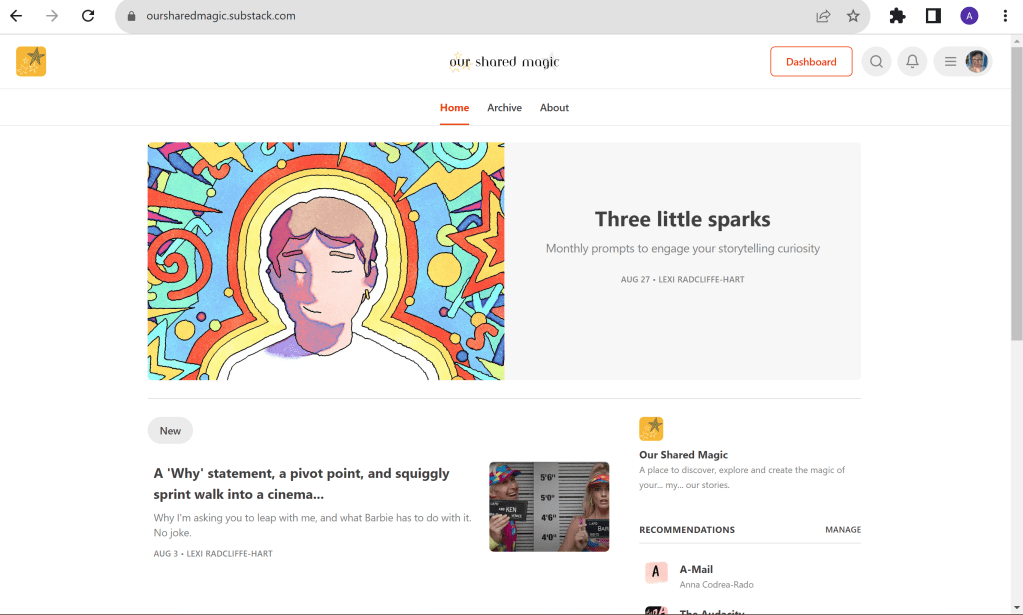Click the browser back arrow
This screenshot has height=615, width=1023.
[x=16, y=16]
